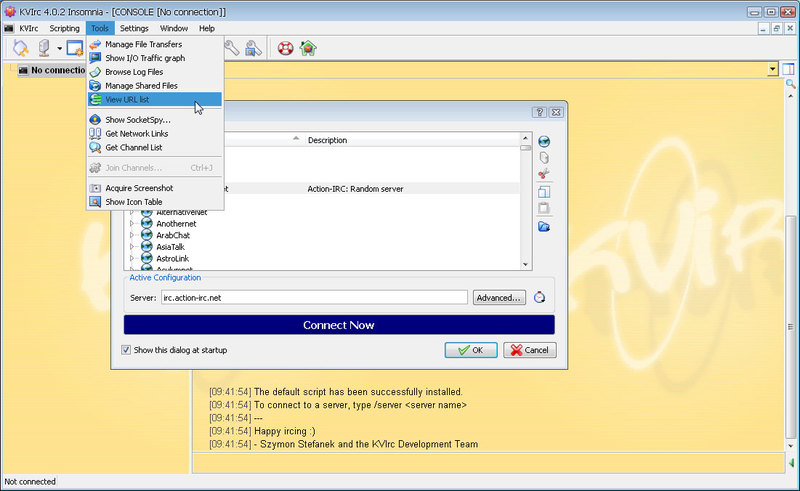
Task: Open the KVIrc menu
Action: [x=29, y=28]
